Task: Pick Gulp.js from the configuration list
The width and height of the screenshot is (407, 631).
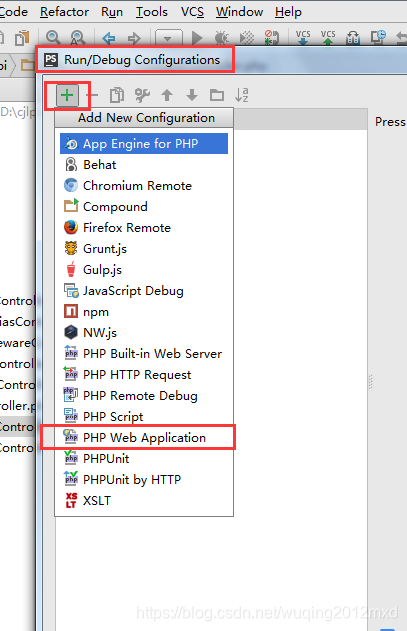Action: [x=144, y=270]
